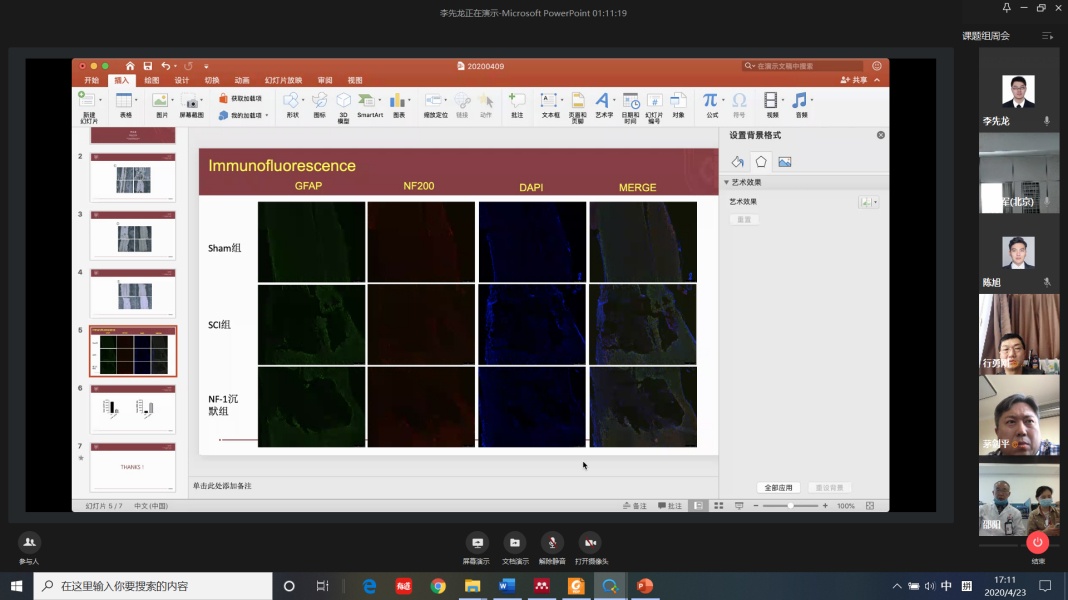Adjust the zoom slider in status bar

click(x=790, y=506)
